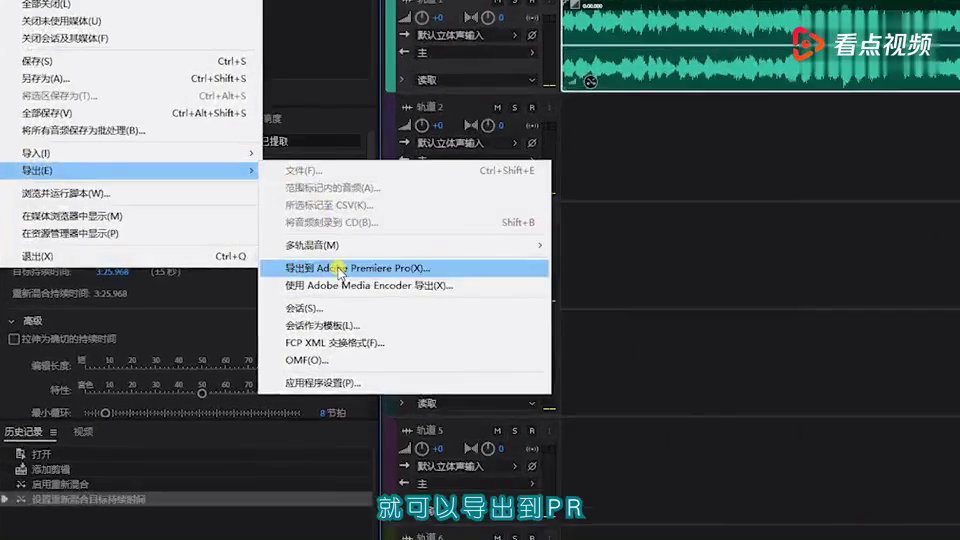This screenshot has height=540, width=960.
Task: Arm 轨道 2 for record (R)
Action: point(531,108)
